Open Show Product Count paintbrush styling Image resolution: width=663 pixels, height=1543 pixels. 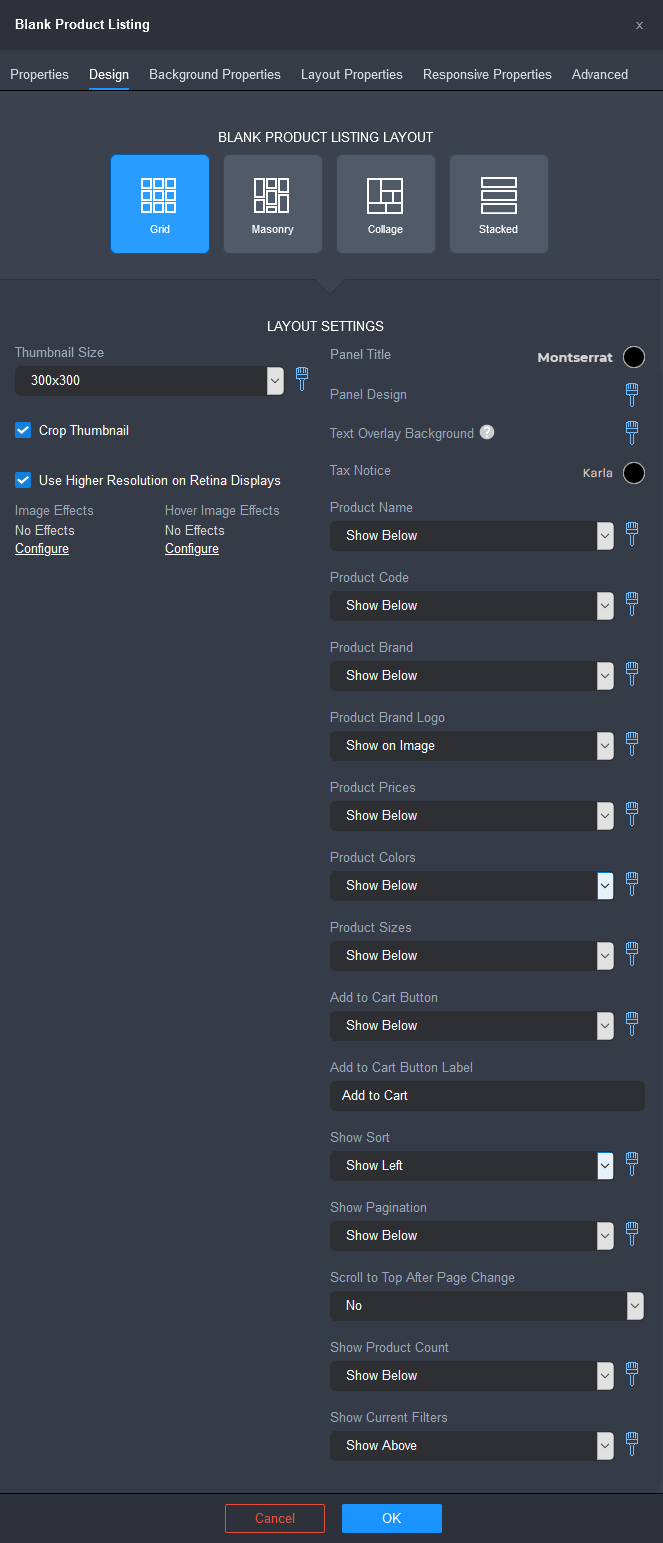(x=632, y=1374)
